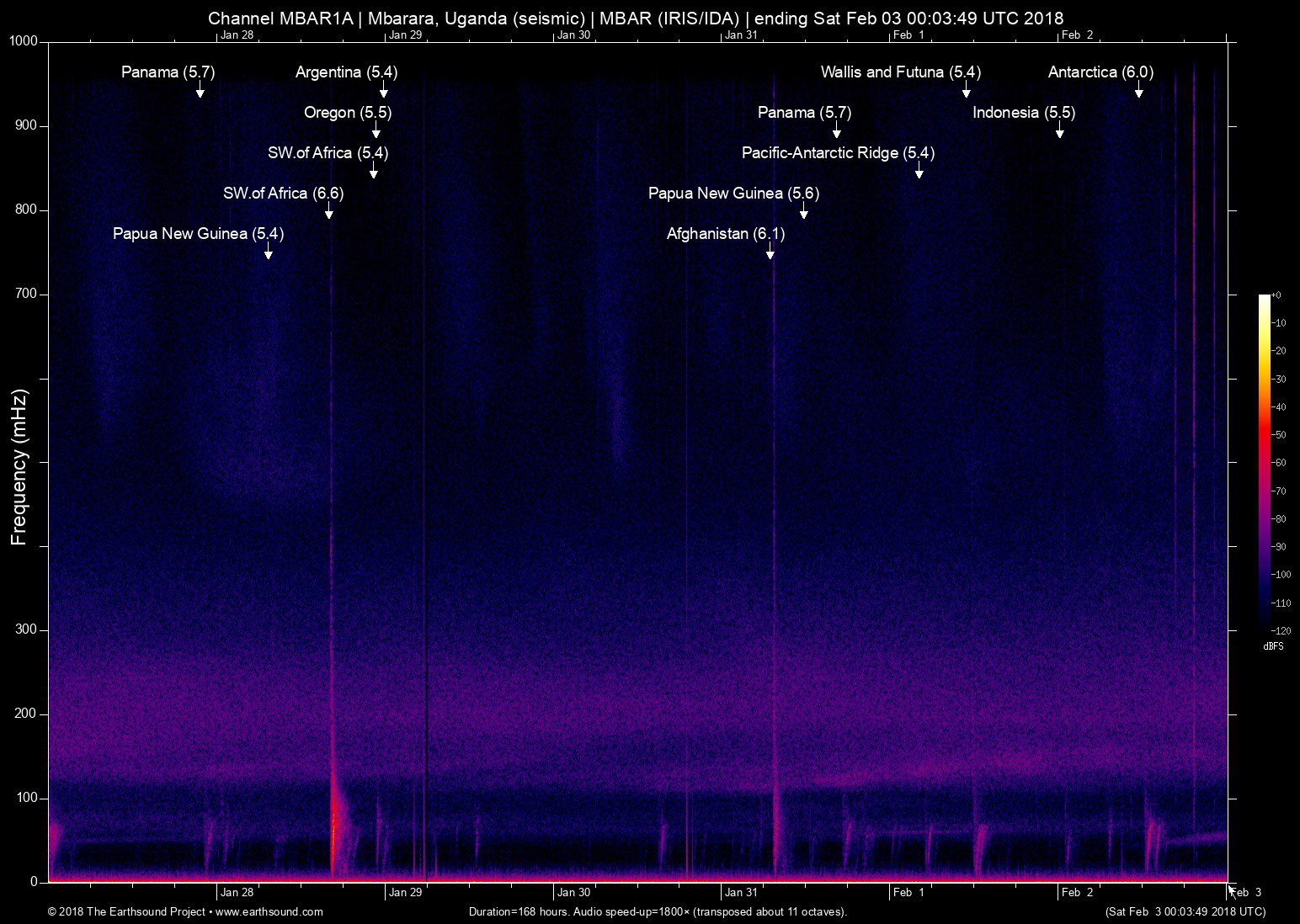Click the dBFS color scale bar

point(1264,461)
